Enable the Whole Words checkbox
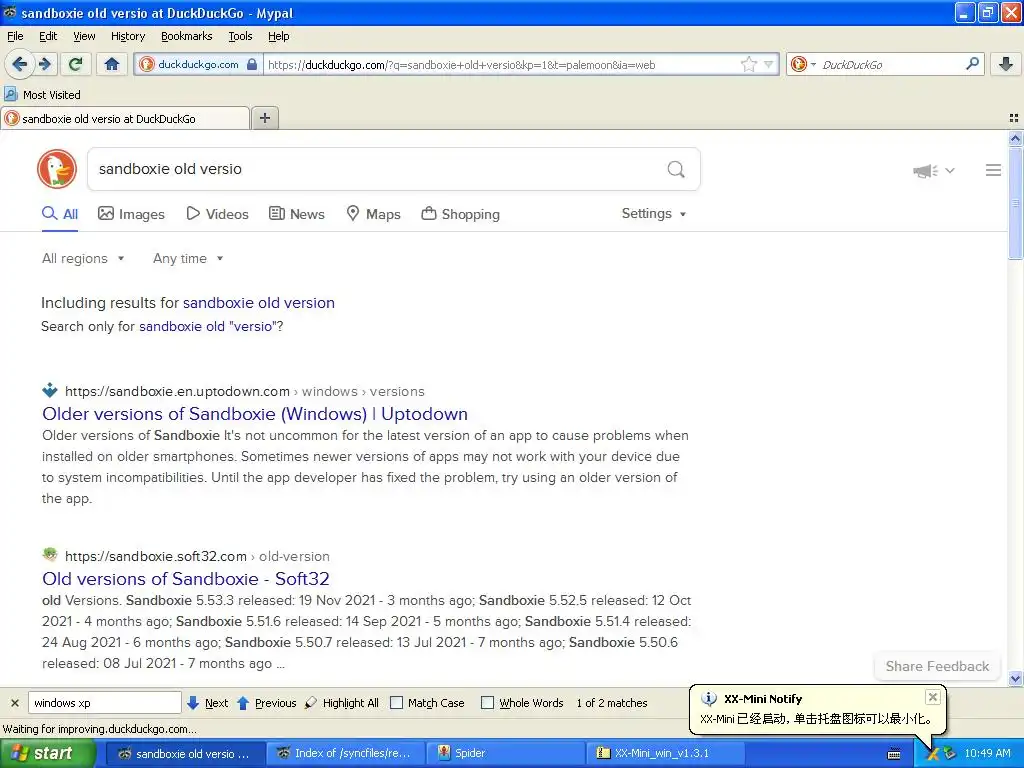 pyautogui.click(x=487, y=703)
